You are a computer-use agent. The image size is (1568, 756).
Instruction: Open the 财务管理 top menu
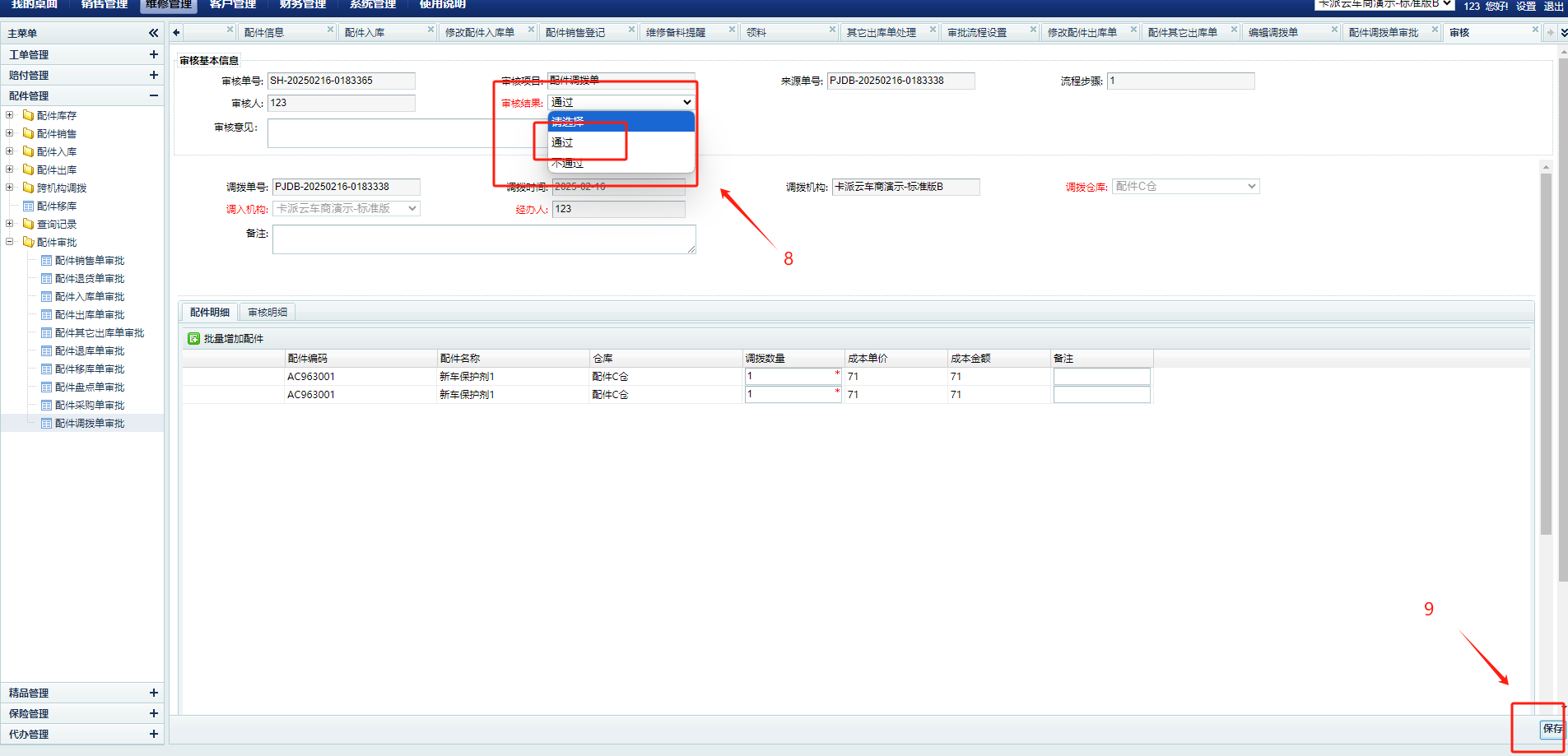[x=302, y=5]
